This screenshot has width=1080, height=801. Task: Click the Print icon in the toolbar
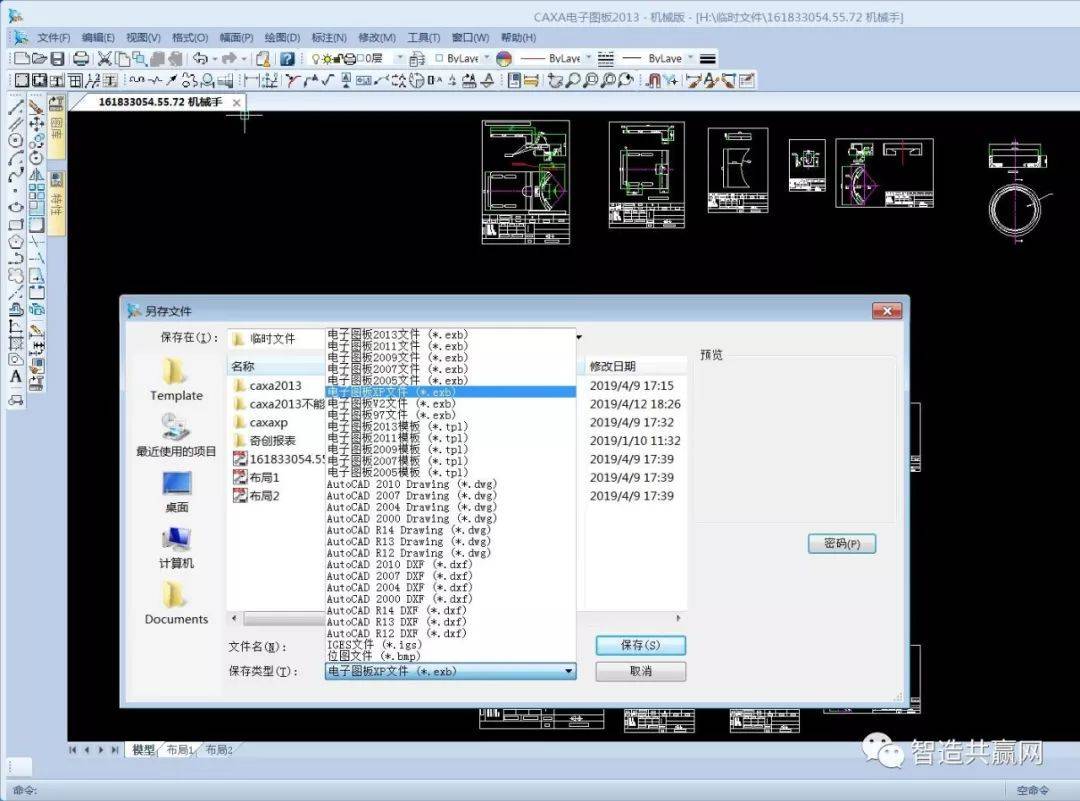coord(81,59)
